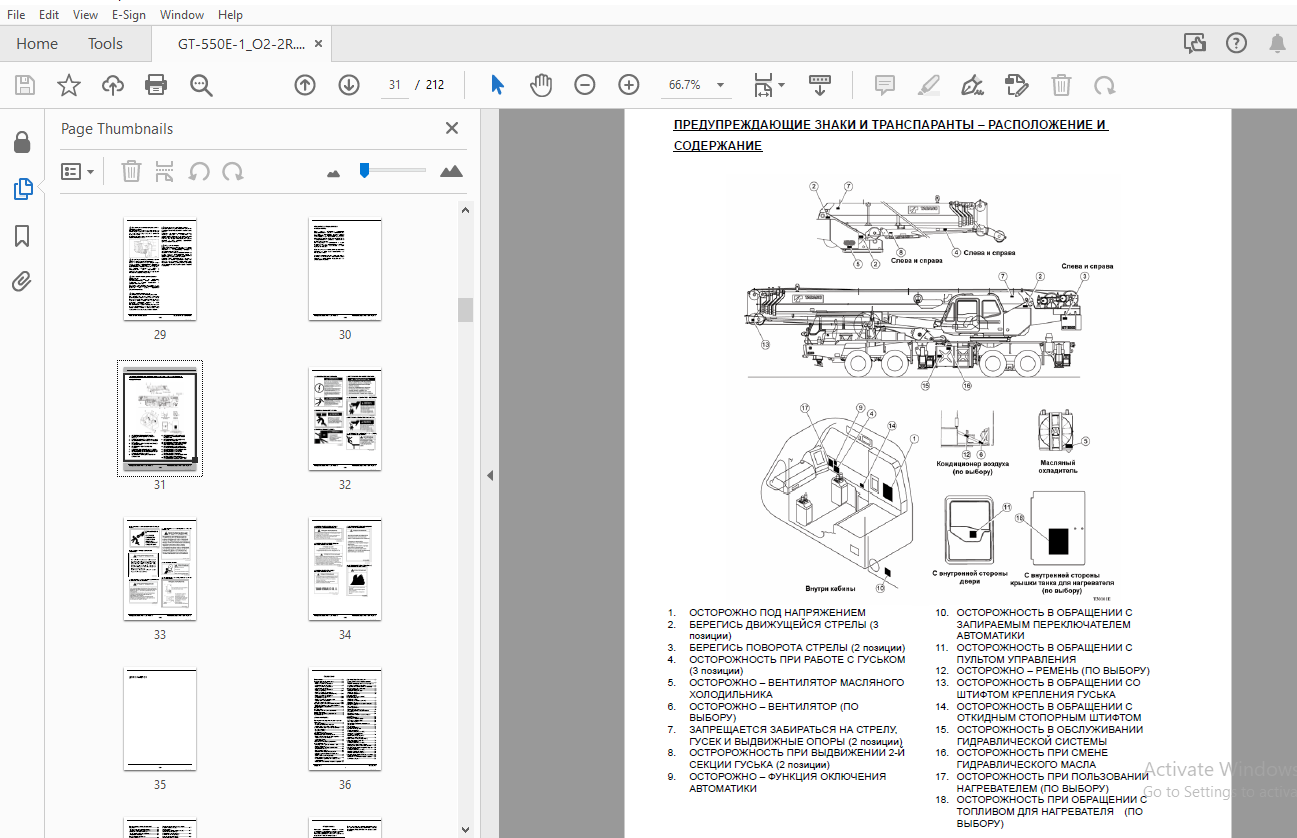This screenshot has width=1297, height=838.
Task: Click the rotate icon in main toolbar
Action: tap(1105, 85)
